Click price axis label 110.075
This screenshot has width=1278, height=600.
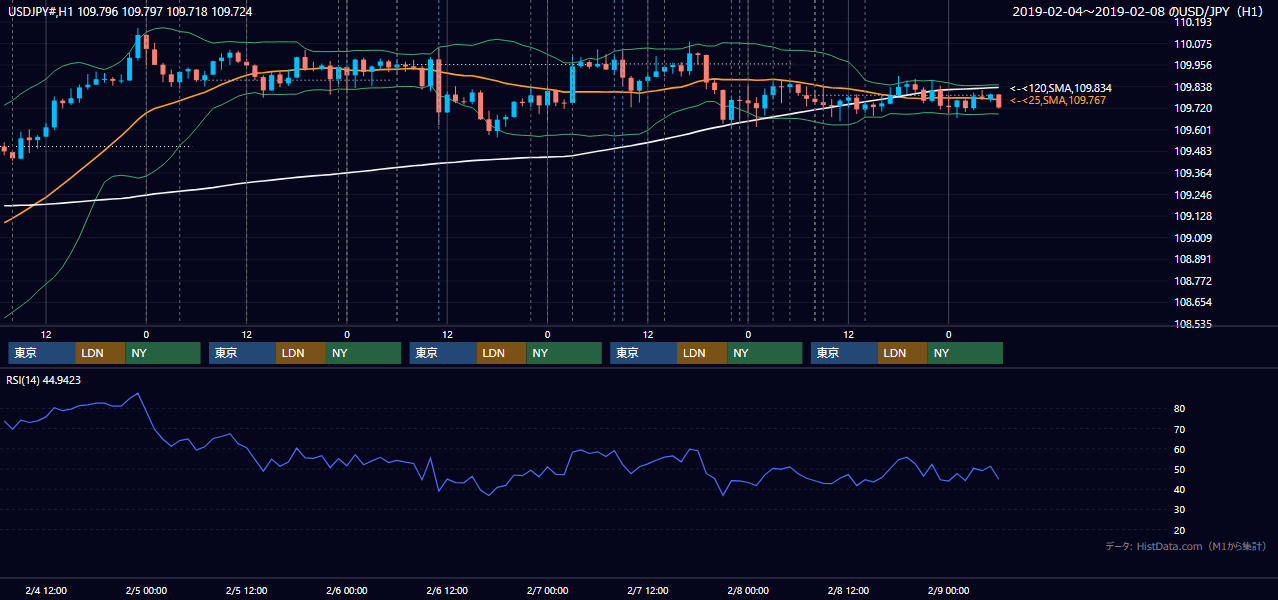click(x=1193, y=44)
